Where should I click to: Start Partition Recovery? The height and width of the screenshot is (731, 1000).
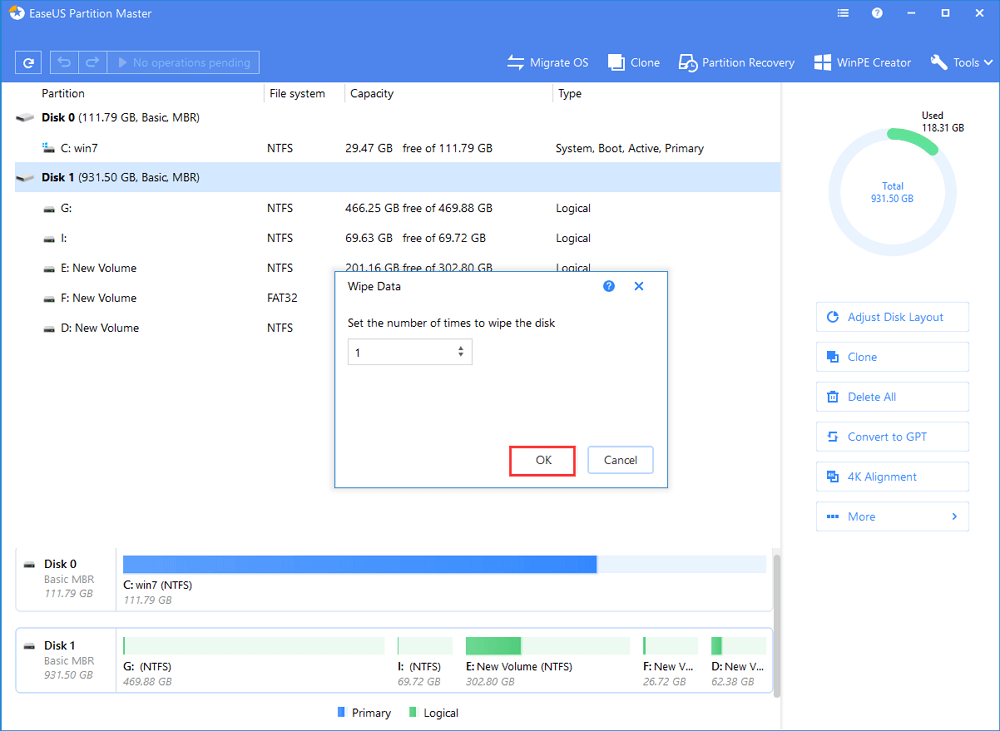(x=736, y=62)
